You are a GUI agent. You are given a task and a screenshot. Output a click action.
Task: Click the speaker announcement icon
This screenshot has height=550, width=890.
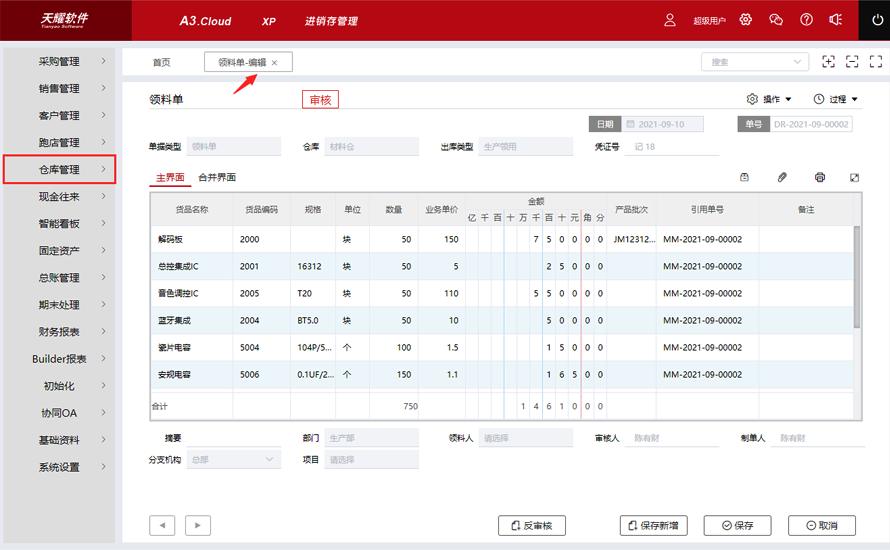[836, 20]
